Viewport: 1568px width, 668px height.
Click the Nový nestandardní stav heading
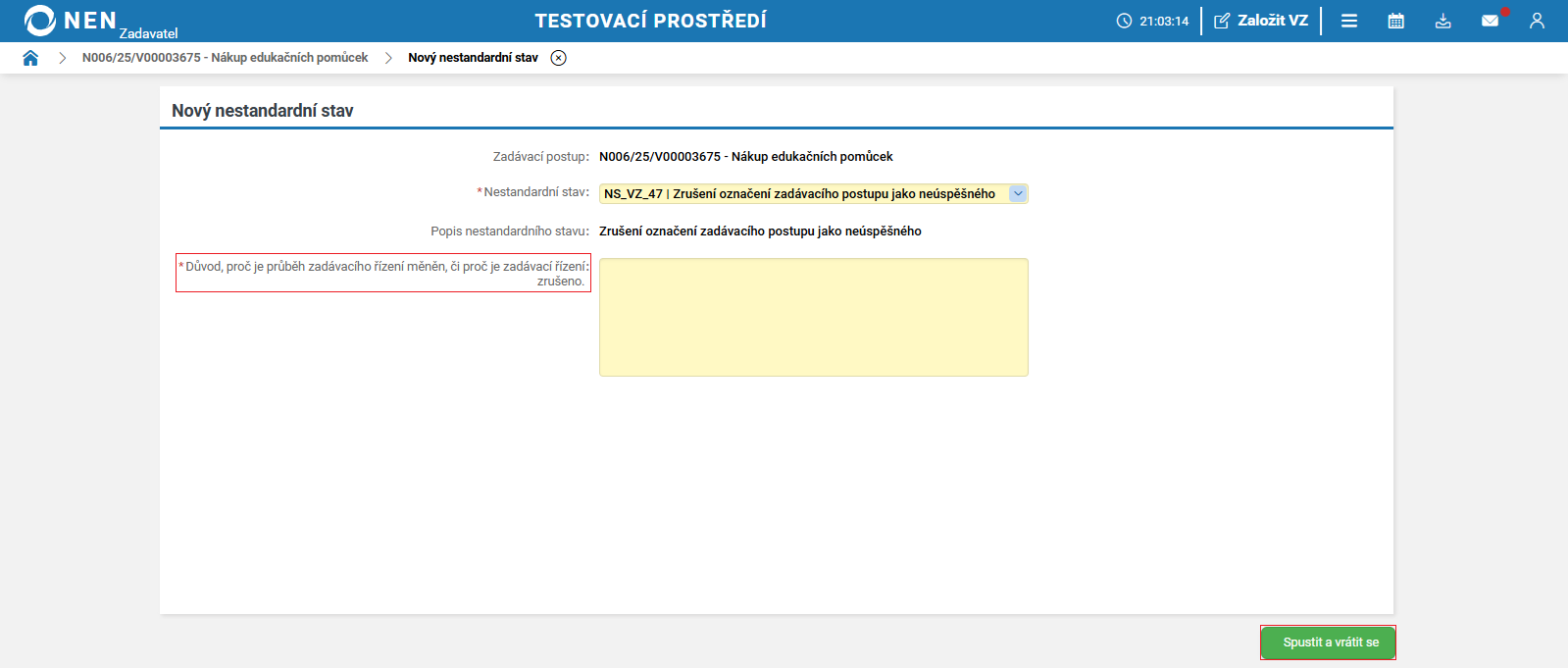pos(263,111)
